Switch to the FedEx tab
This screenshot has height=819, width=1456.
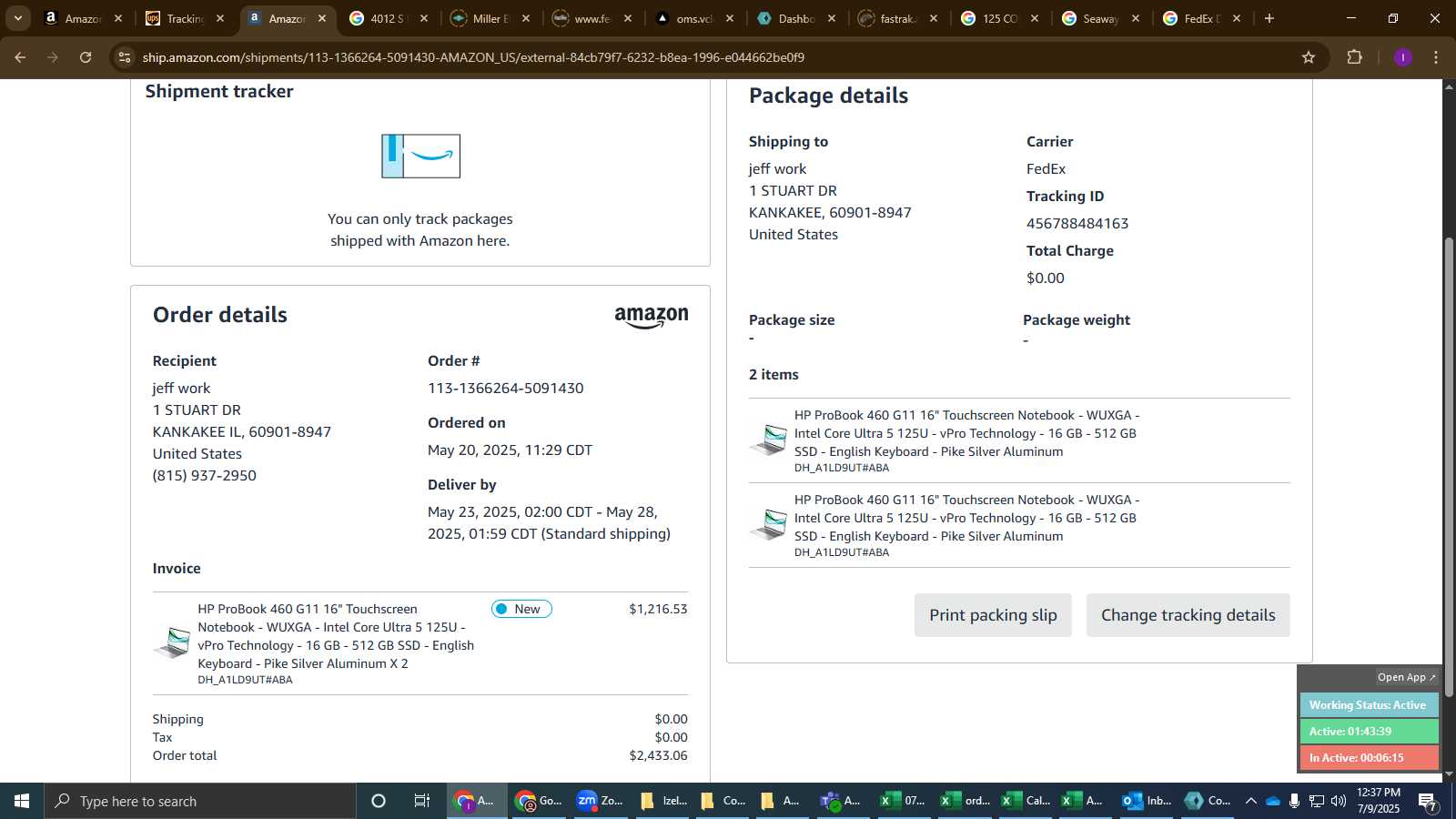tap(1203, 18)
